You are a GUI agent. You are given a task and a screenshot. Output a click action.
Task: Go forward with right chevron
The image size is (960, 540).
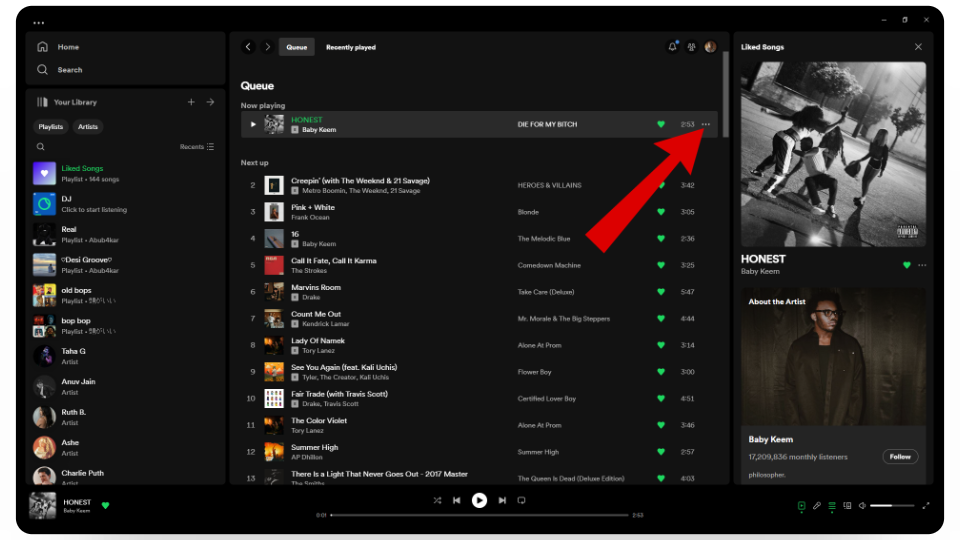[x=268, y=47]
